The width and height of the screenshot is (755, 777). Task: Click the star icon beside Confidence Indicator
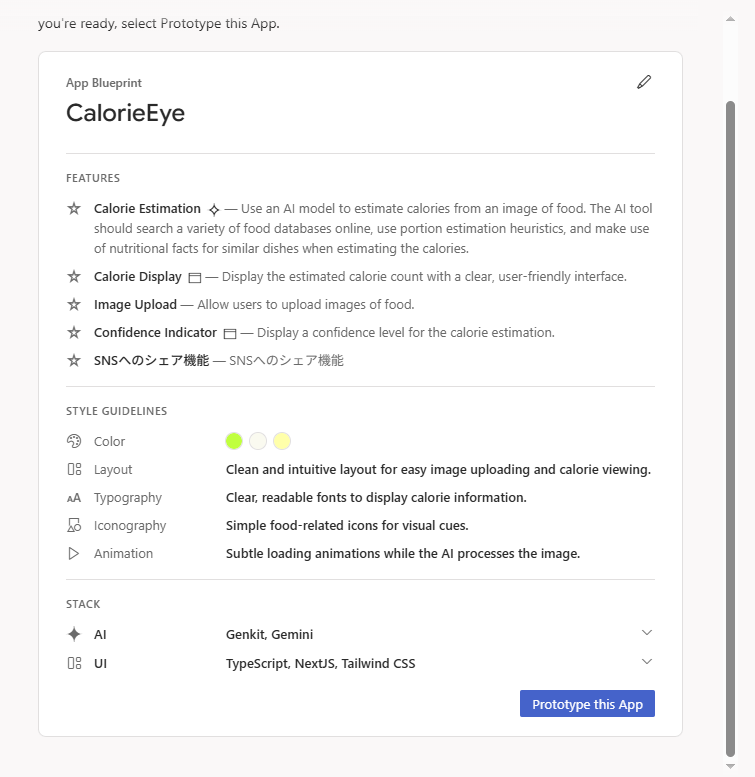[74, 333]
